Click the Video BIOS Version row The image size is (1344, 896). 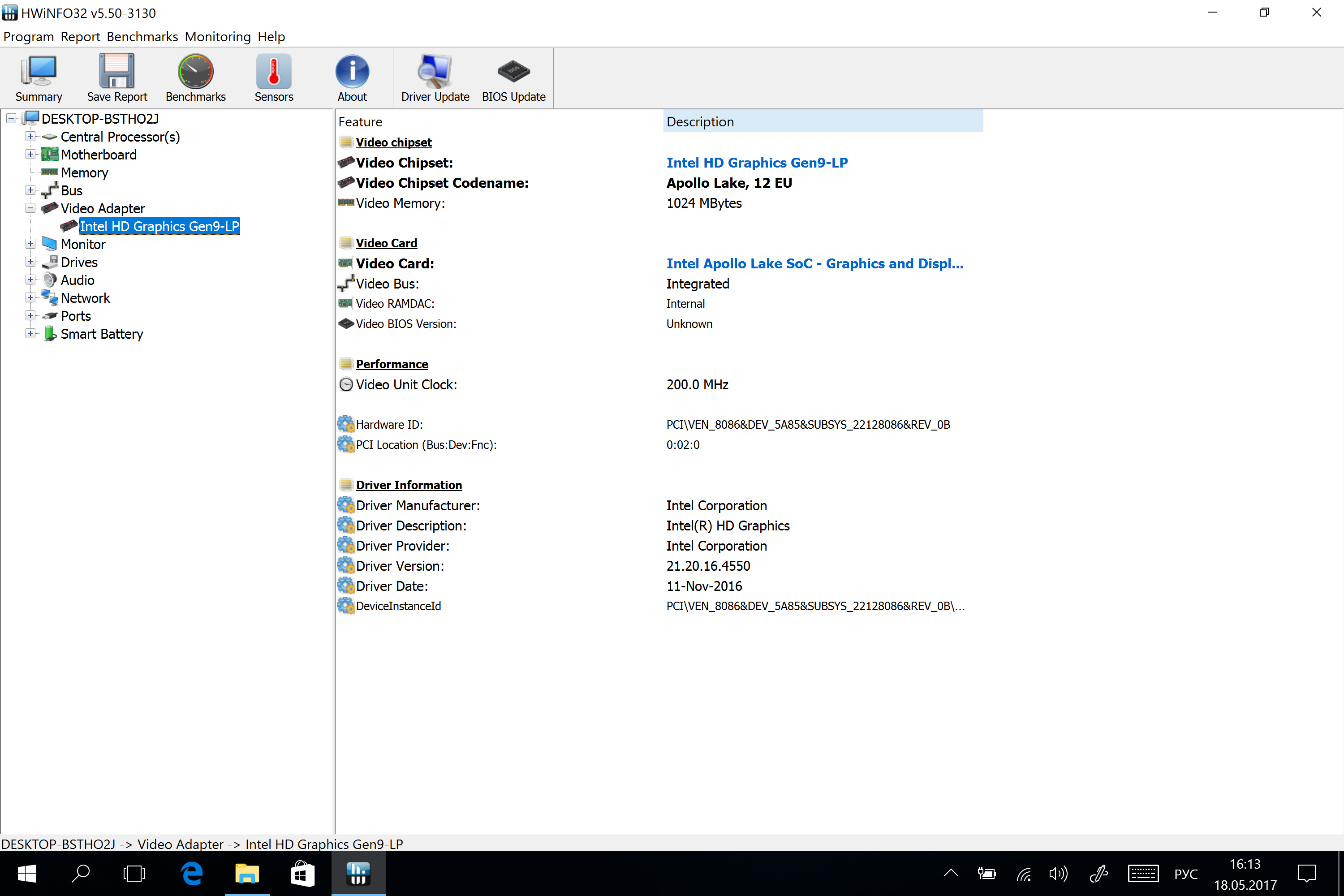(659, 324)
